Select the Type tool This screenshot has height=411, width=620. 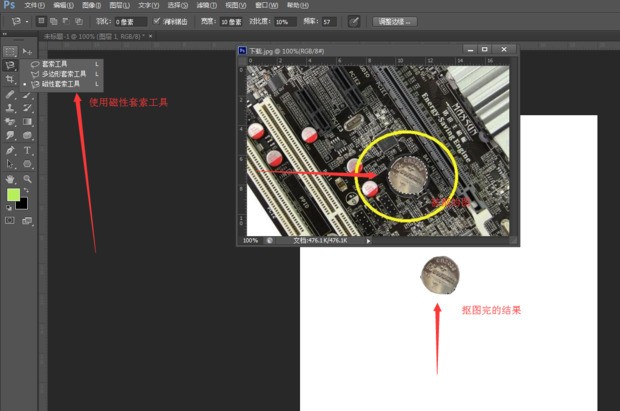27,150
